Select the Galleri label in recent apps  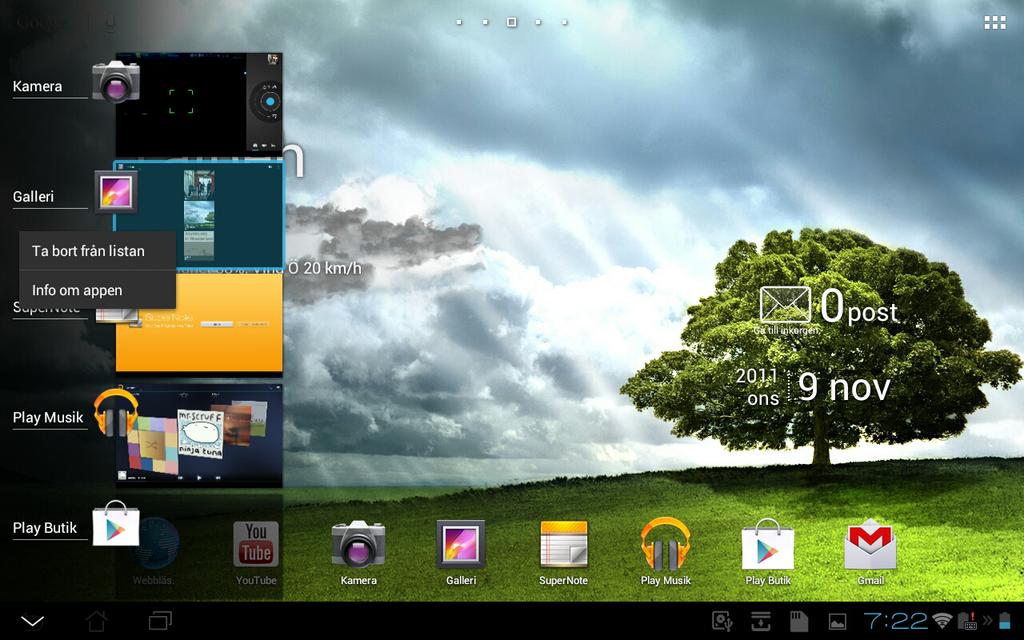[33, 197]
